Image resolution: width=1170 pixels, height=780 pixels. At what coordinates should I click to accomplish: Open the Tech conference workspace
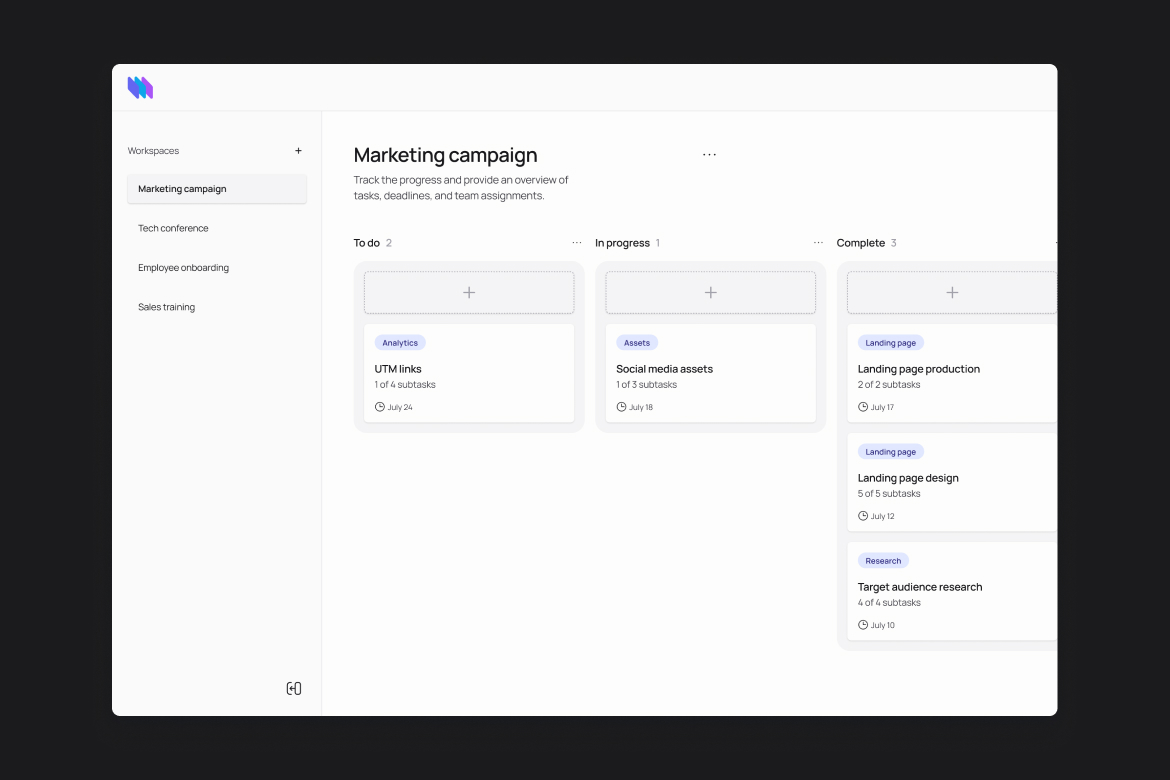coord(173,228)
